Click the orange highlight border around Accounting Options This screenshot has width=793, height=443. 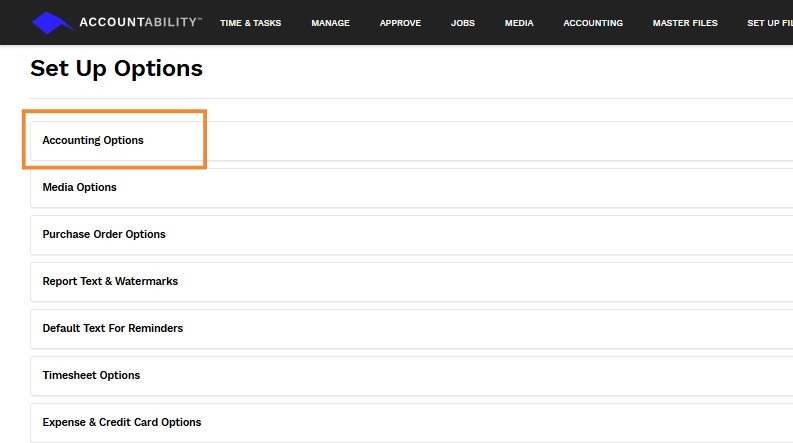(204, 140)
